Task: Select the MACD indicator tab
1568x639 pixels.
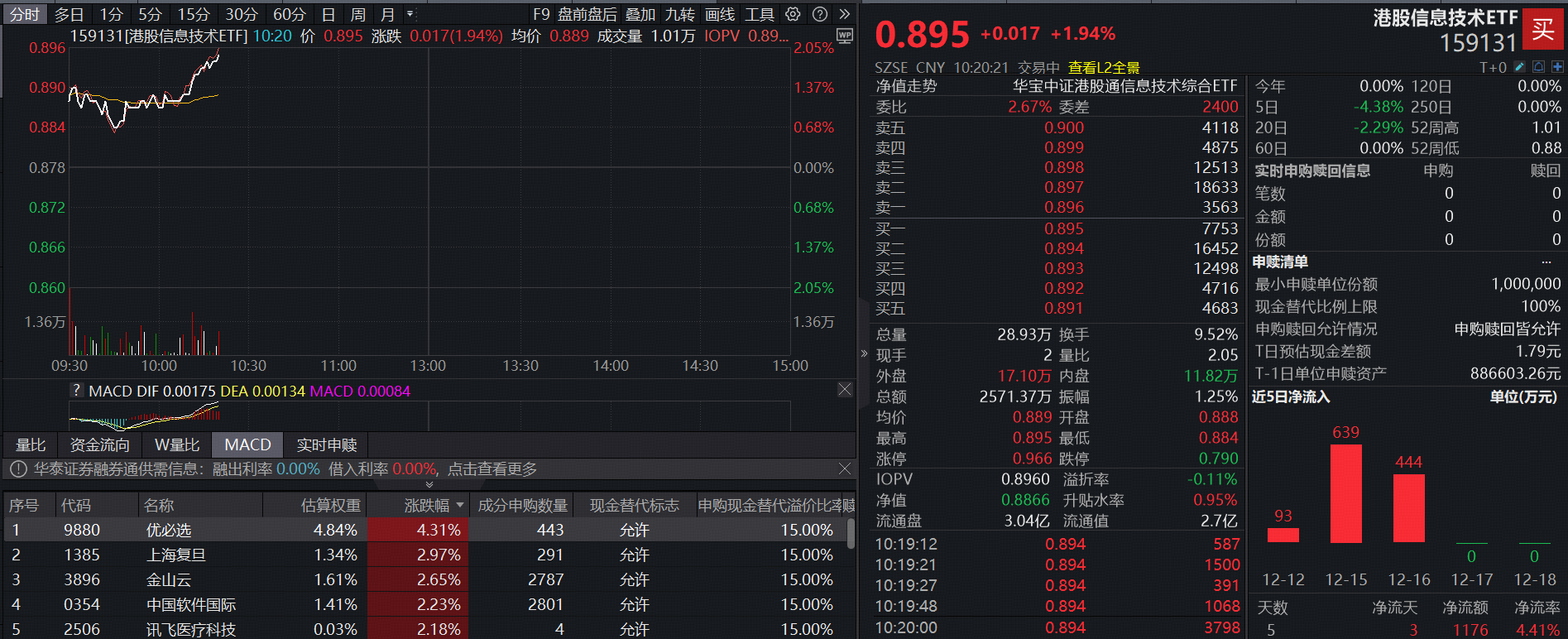Action: tap(247, 444)
